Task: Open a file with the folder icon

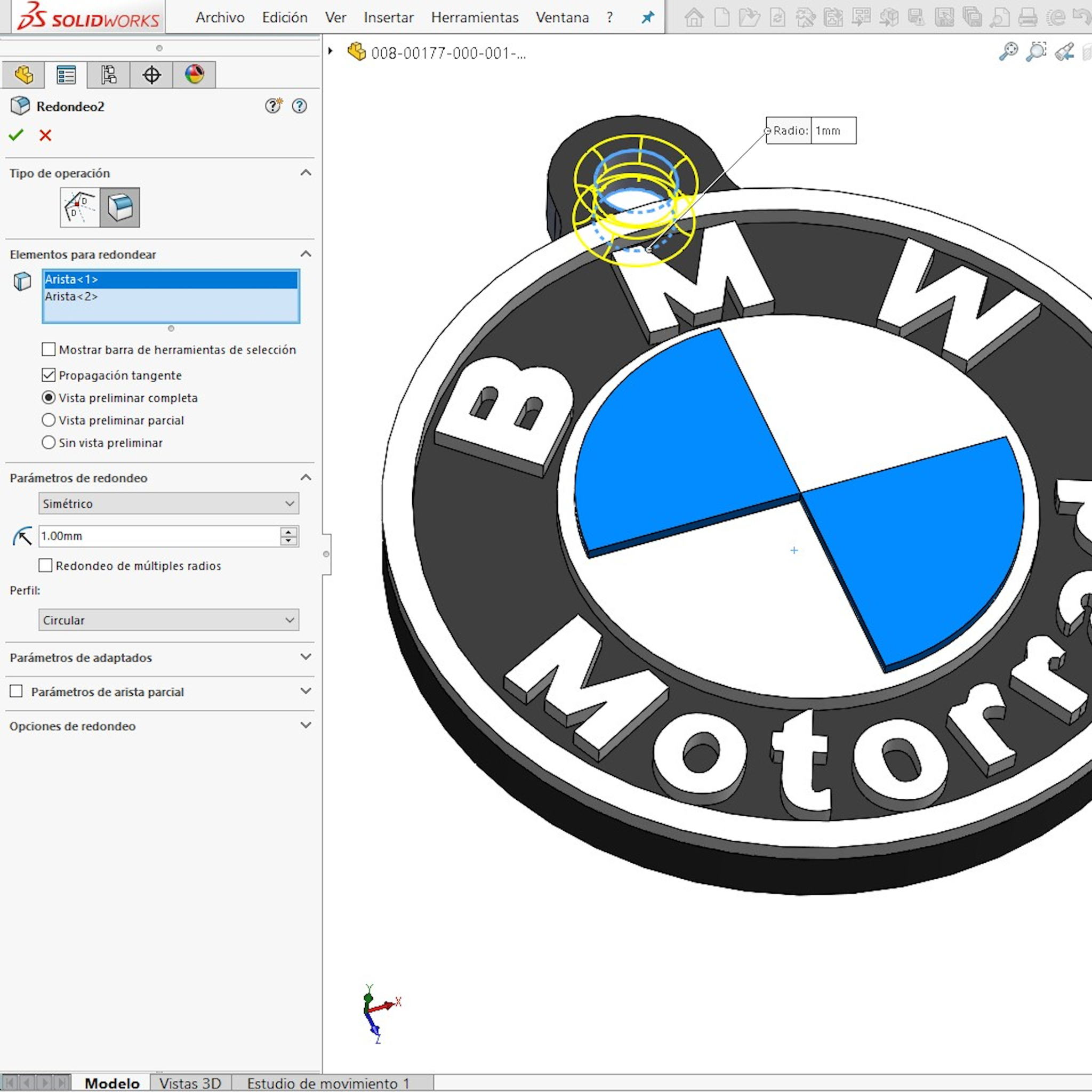Action: coord(749,18)
